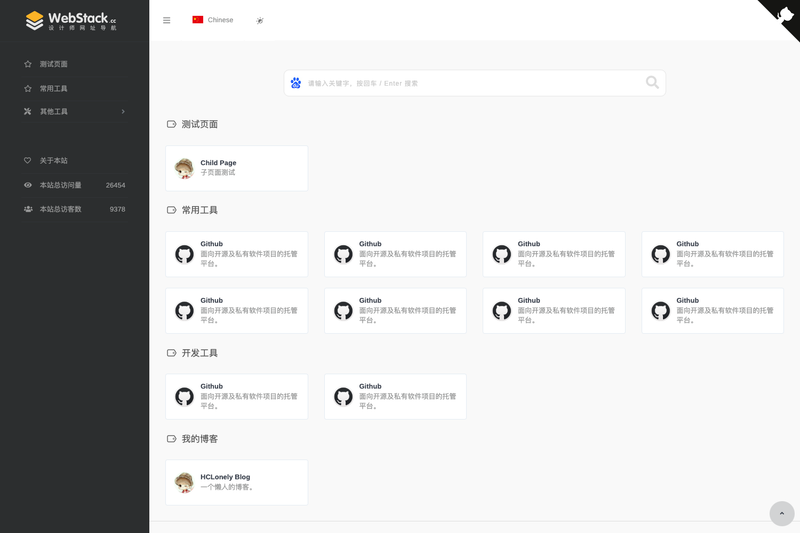This screenshot has height=533, width=800.
Task: Open the Child Page link title
Action: pyautogui.click(x=218, y=163)
